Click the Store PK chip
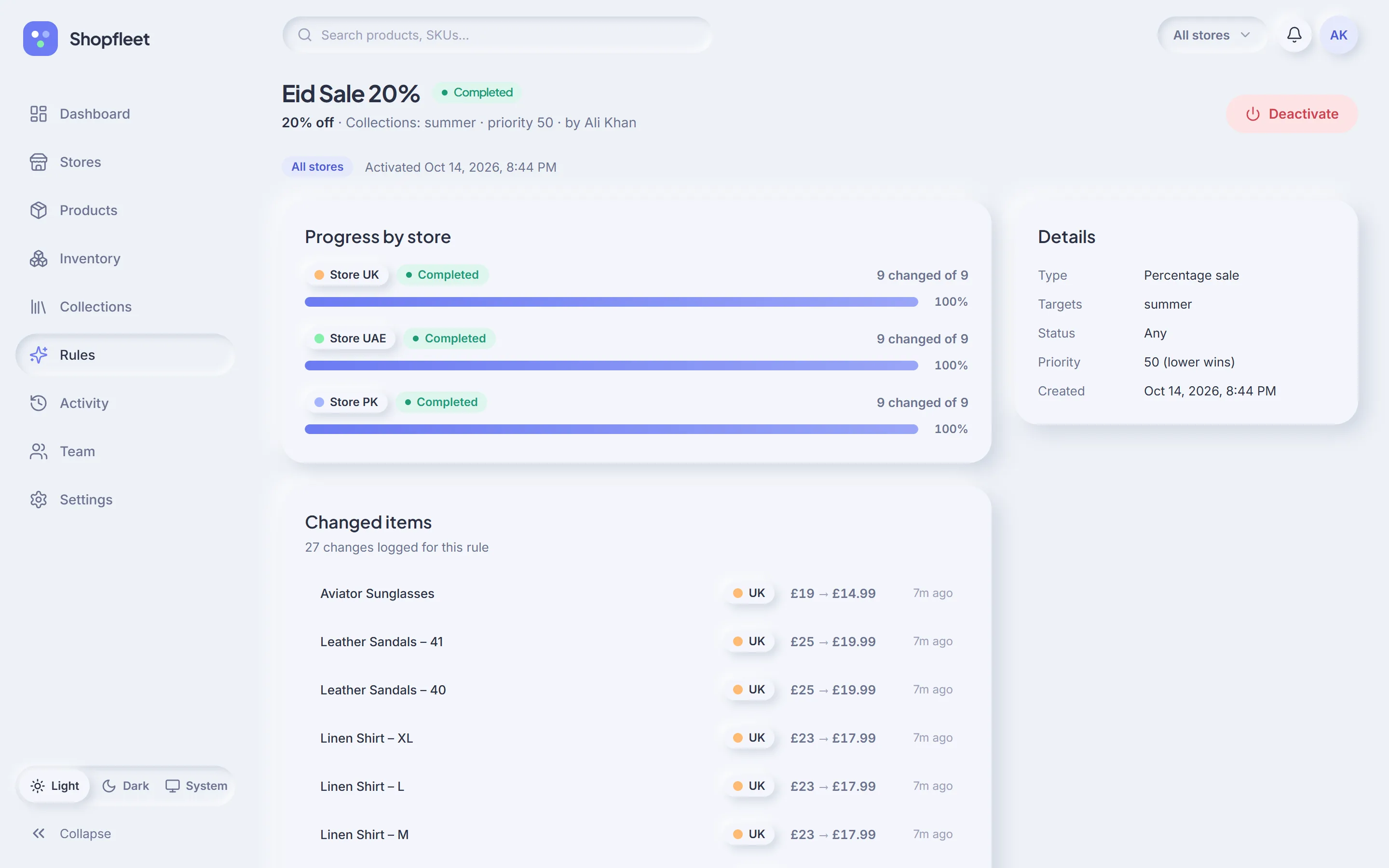Image resolution: width=1389 pixels, height=868 pixels. click(346, 403)
